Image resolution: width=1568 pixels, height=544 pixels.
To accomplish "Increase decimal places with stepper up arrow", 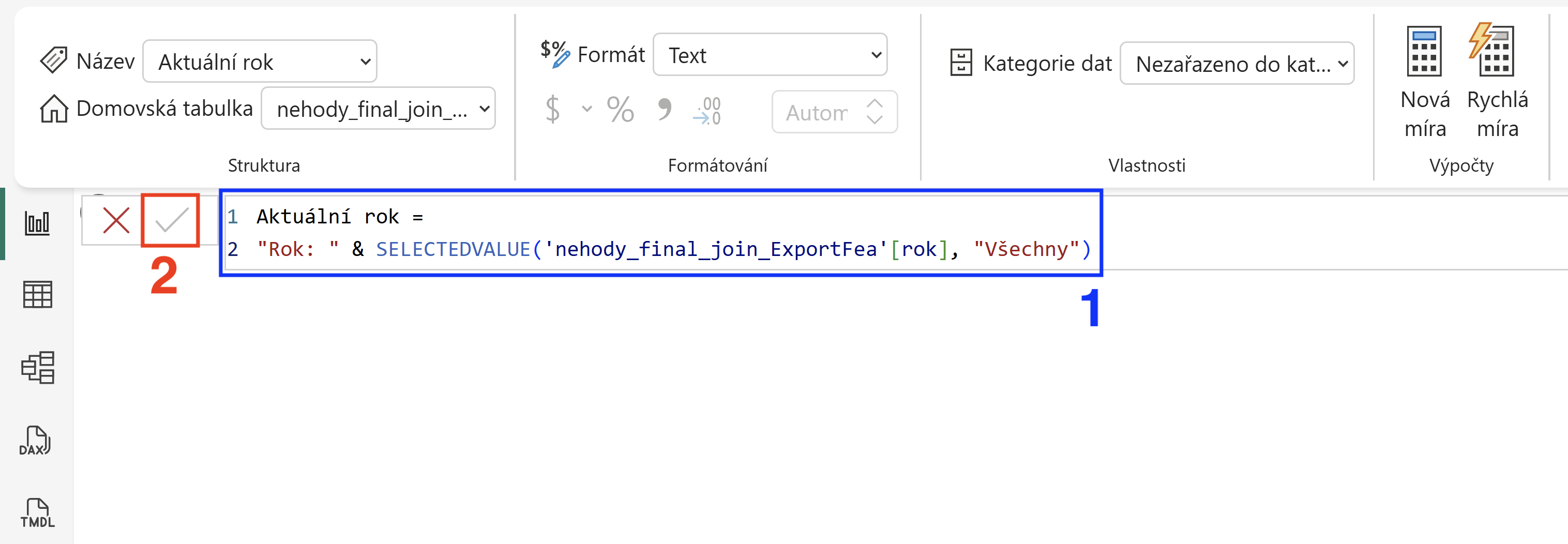I will point(875,103).
